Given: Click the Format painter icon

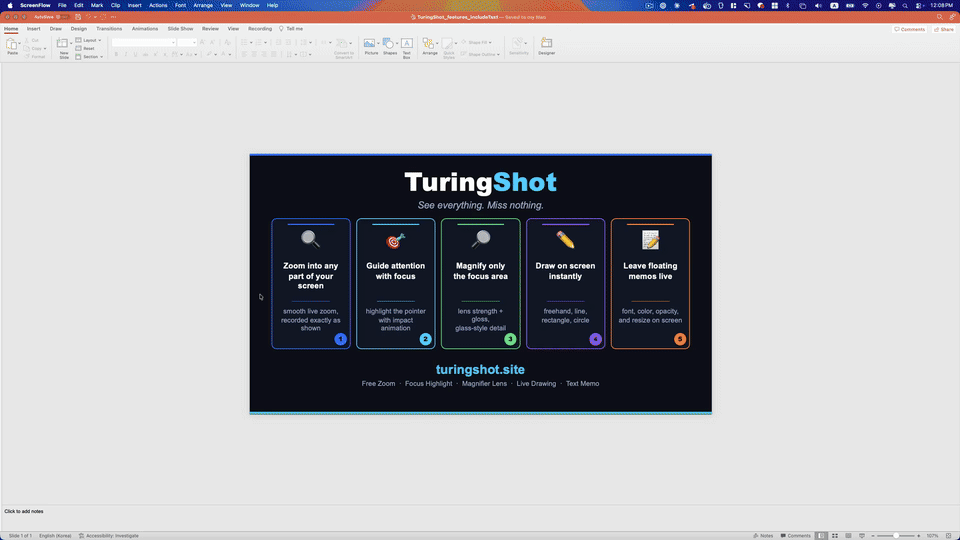Looking at the screenshot, I should (x=27, y=56).
